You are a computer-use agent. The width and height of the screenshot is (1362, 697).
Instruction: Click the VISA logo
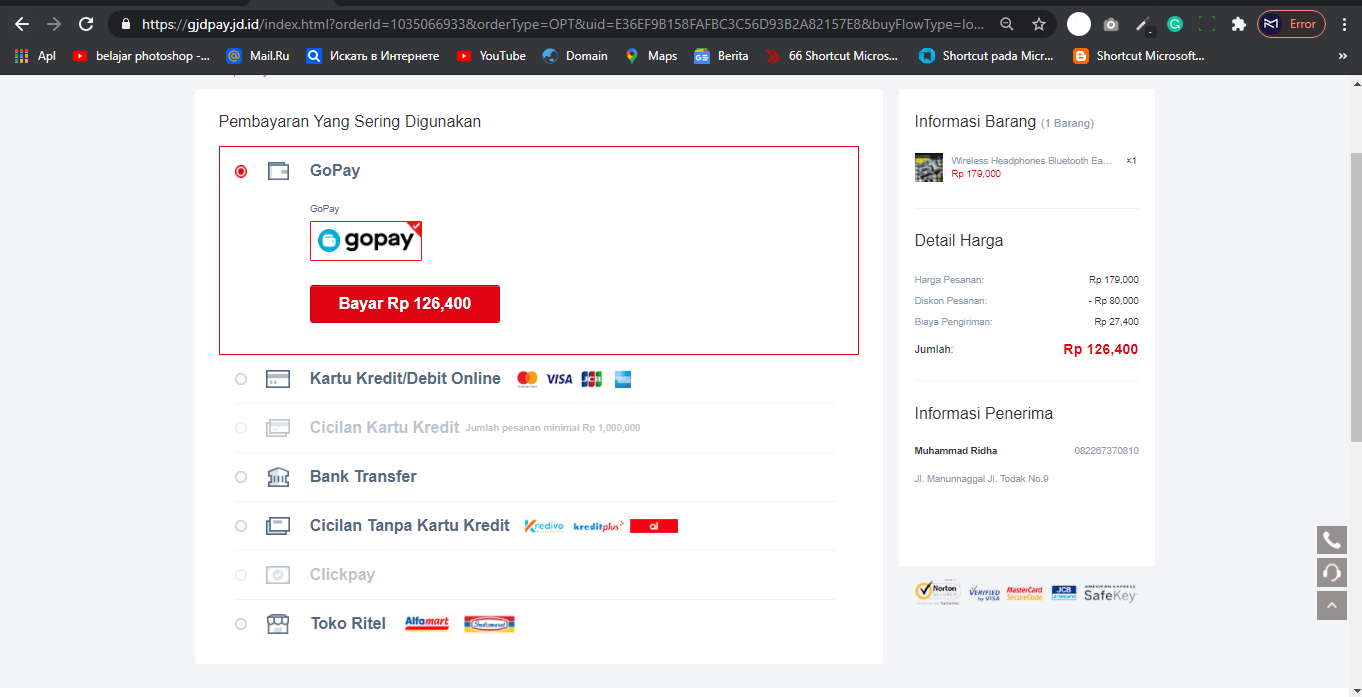click(559, 379)
